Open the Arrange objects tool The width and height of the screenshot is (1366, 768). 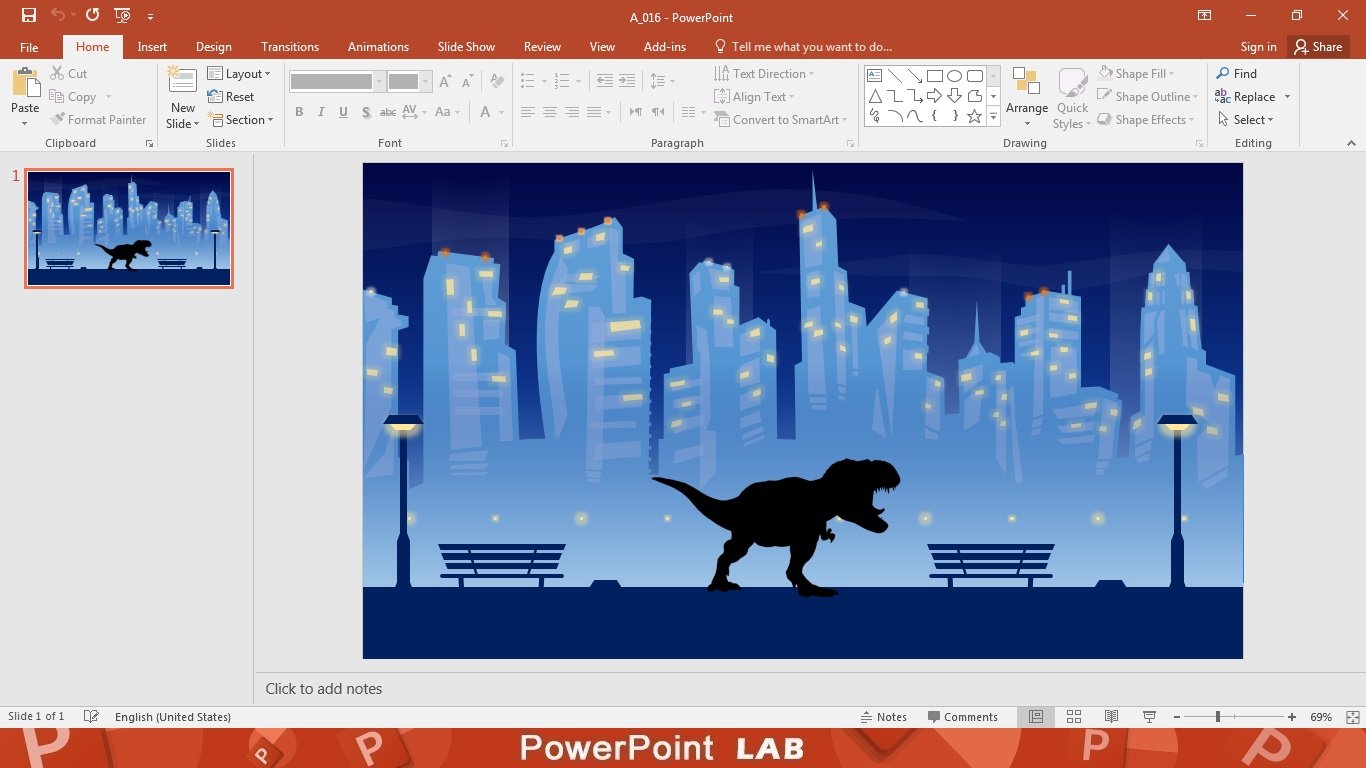tap(1027, 98)
